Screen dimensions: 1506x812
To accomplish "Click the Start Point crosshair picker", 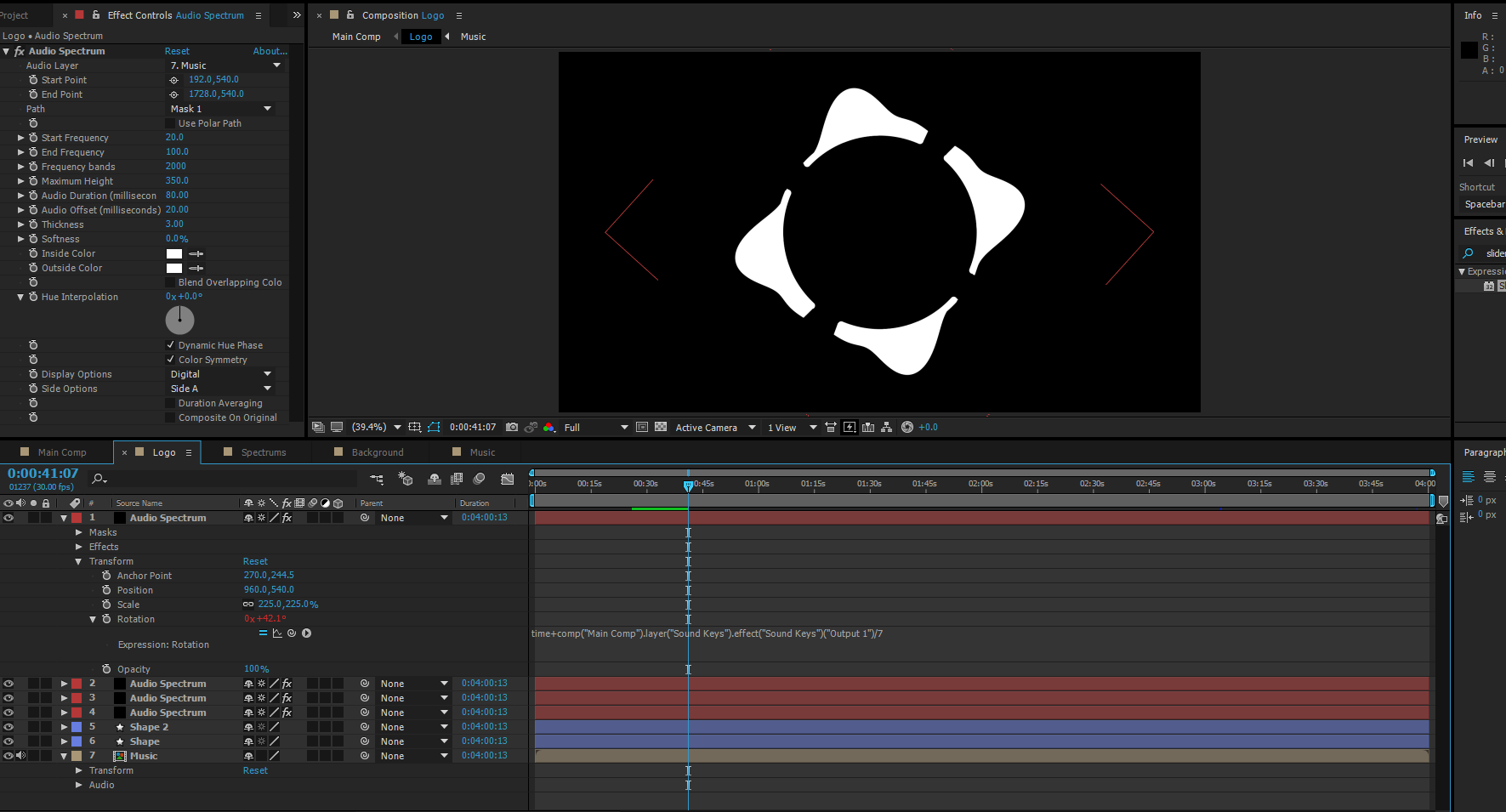I will (174, 80).
